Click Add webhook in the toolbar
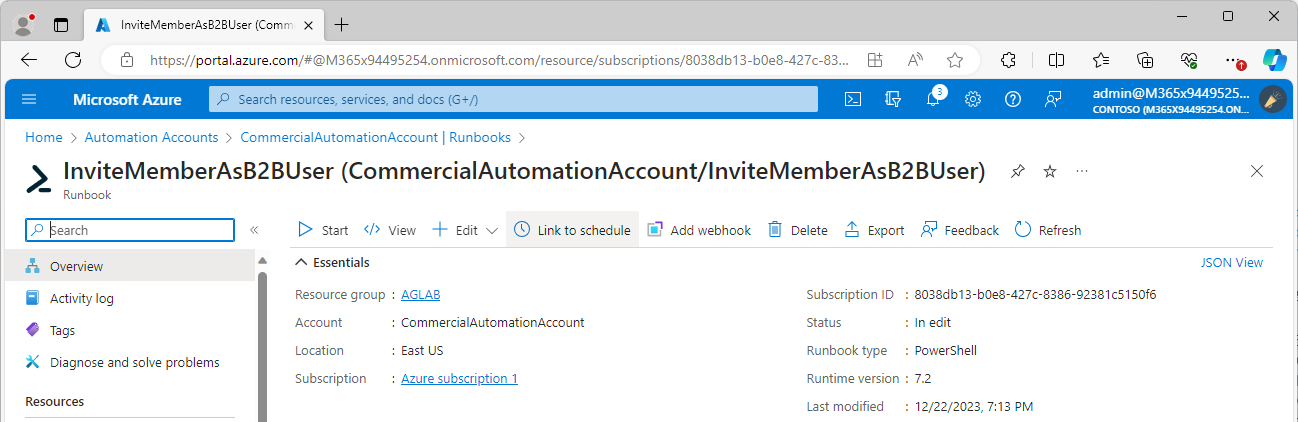Screen dimensions: 1298x422 tap(699, 230)
